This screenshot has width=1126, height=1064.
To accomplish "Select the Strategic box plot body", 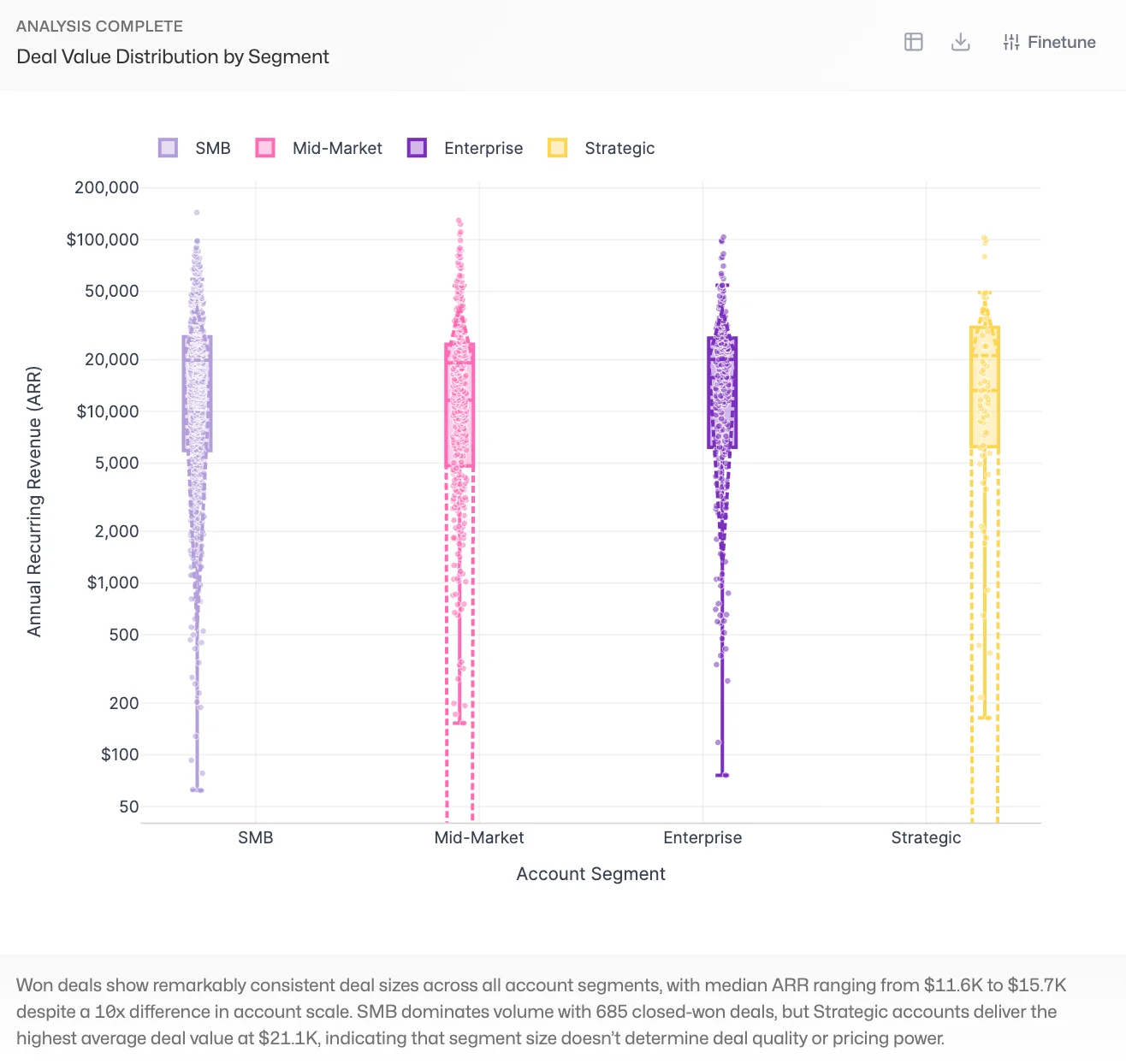I will (985, 387).
